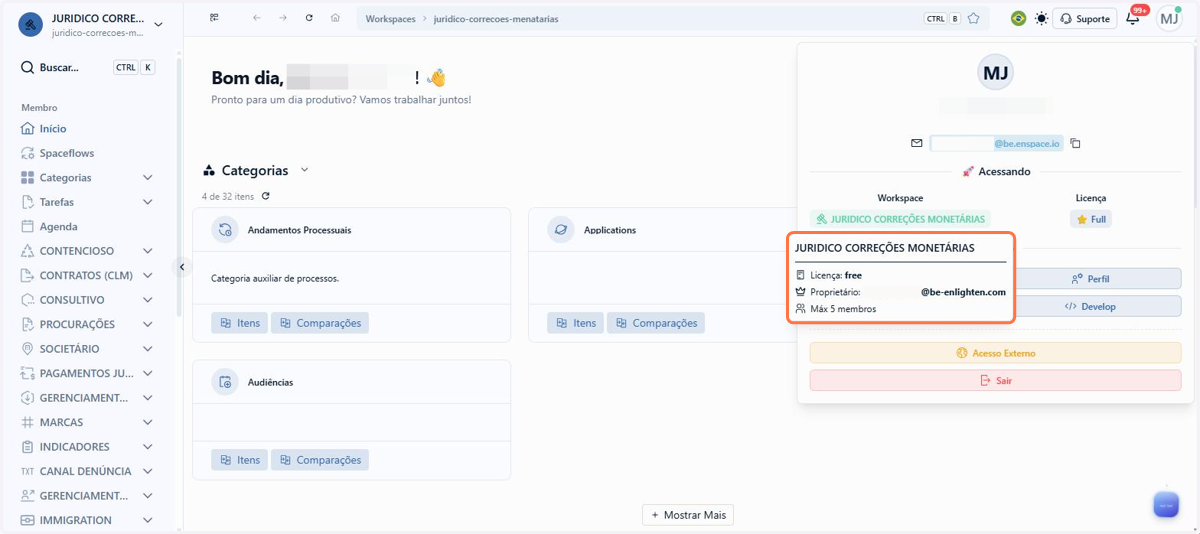
Task: Click the MARCAS hash icon
Action: [x=28, y=422]
